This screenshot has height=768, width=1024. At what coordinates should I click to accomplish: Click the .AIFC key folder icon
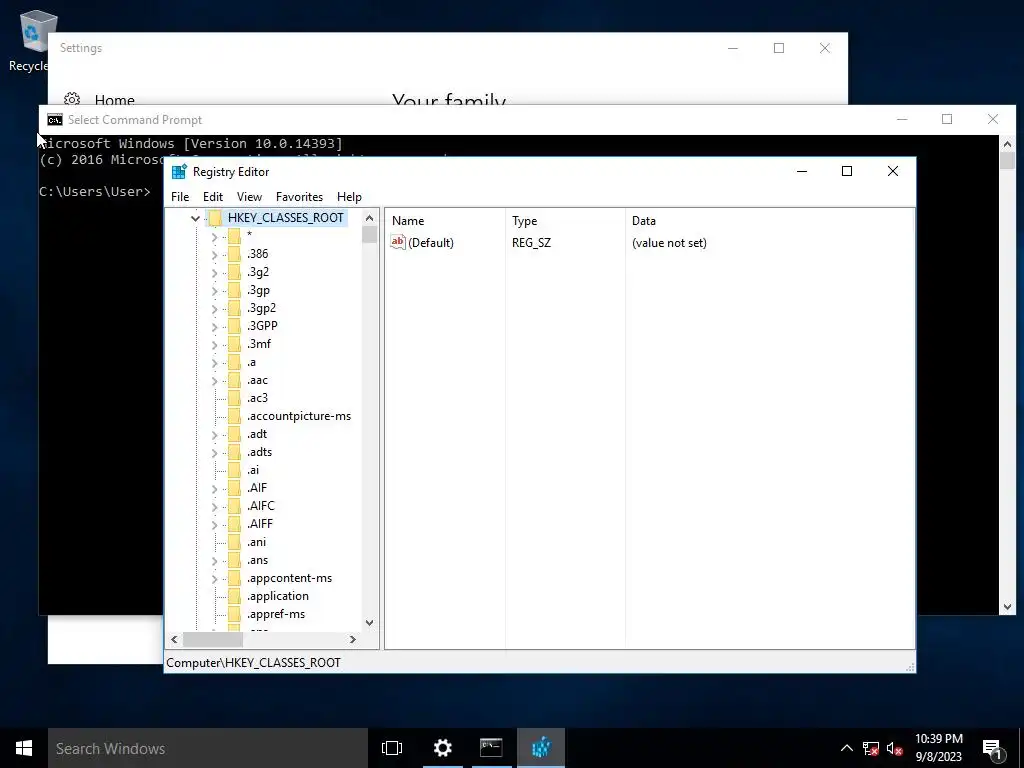[x=234, y=506]
